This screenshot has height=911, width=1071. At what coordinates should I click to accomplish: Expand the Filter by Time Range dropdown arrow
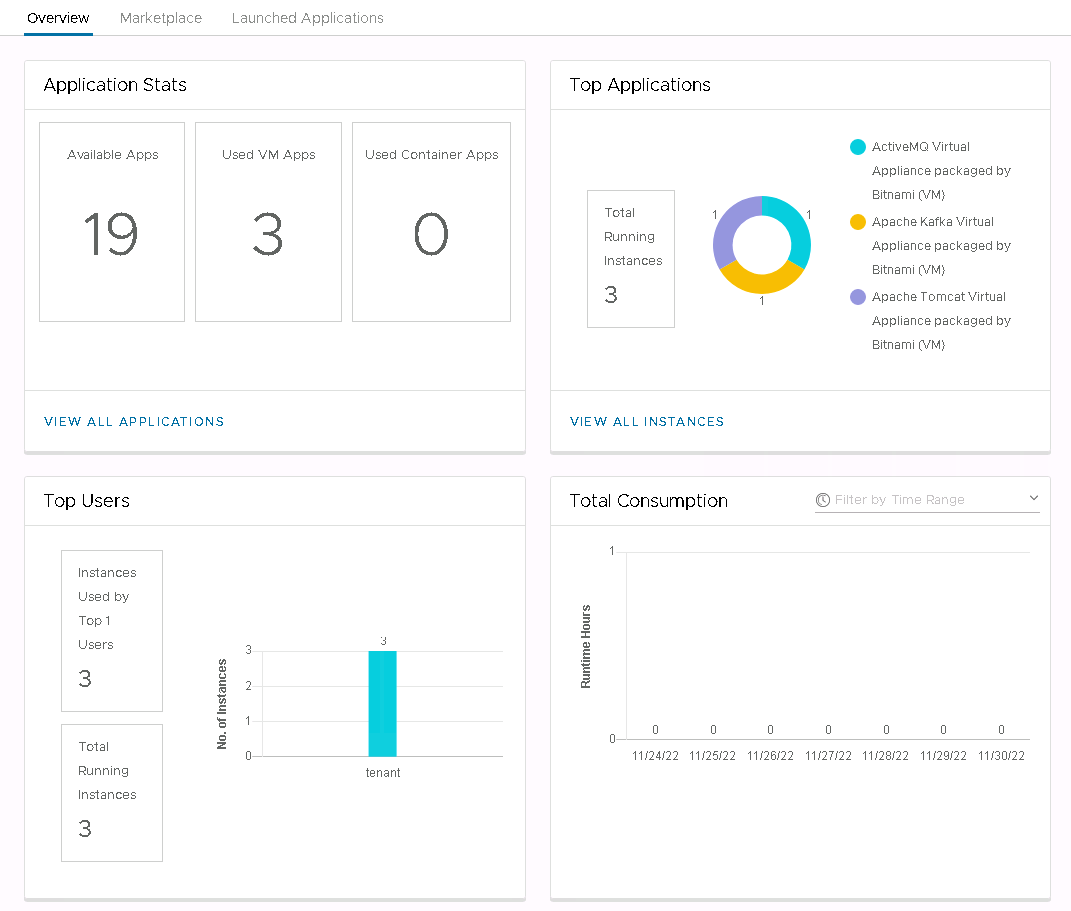point(1033,498)
